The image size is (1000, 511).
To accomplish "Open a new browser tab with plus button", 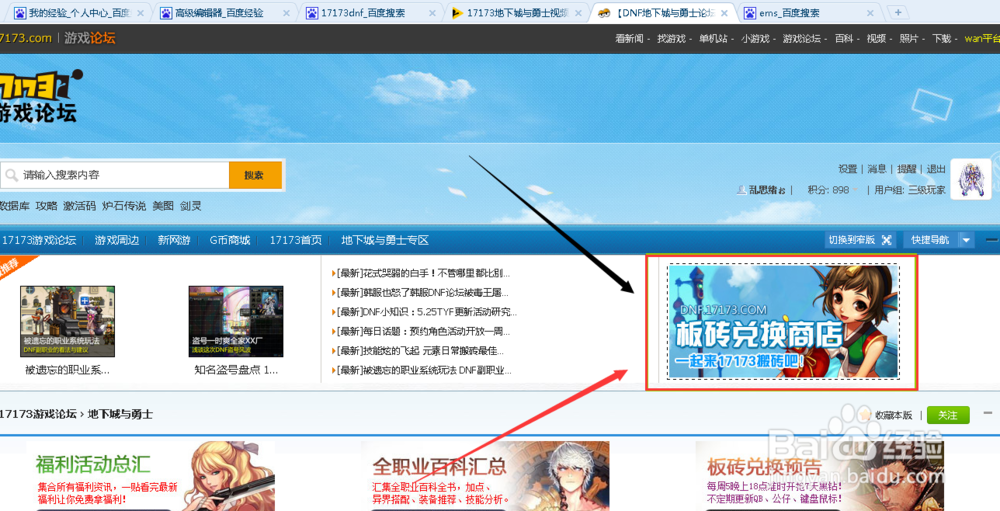I will point(897,12).
